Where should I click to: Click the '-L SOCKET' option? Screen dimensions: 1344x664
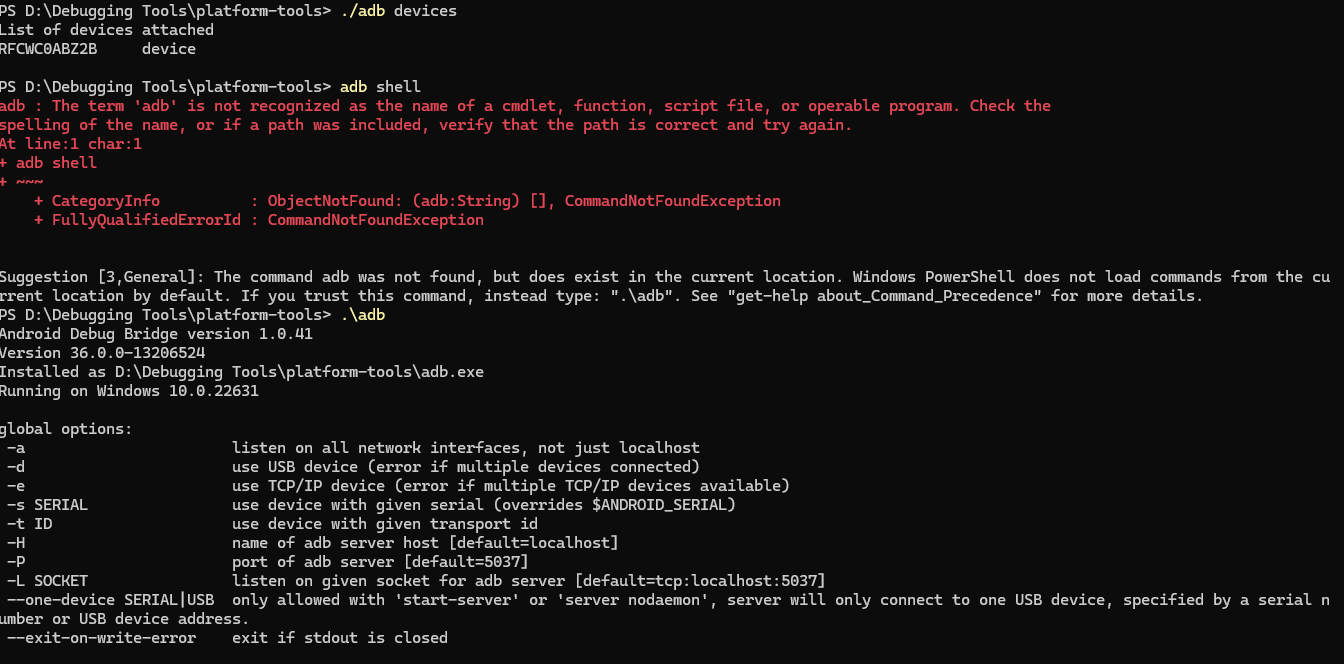(47, 581)
